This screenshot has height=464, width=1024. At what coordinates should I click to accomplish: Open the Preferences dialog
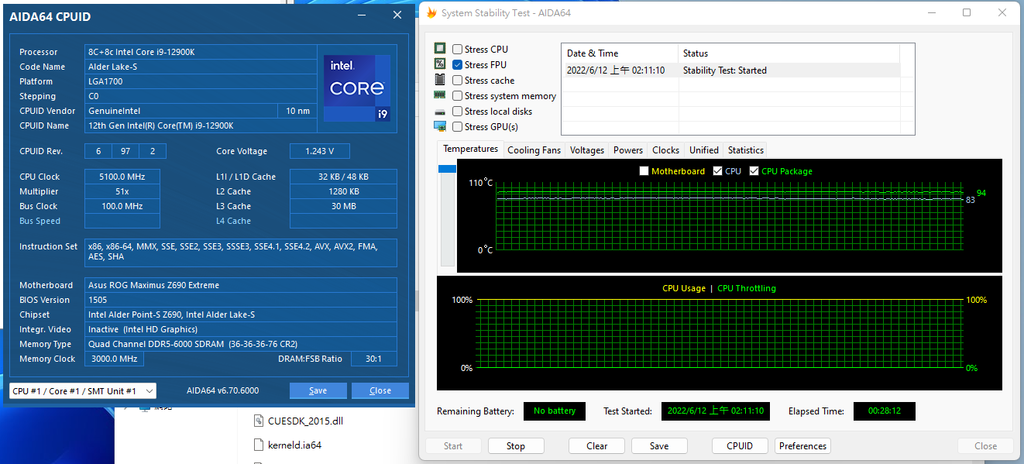pyautogui.click(x=803, y=446)
